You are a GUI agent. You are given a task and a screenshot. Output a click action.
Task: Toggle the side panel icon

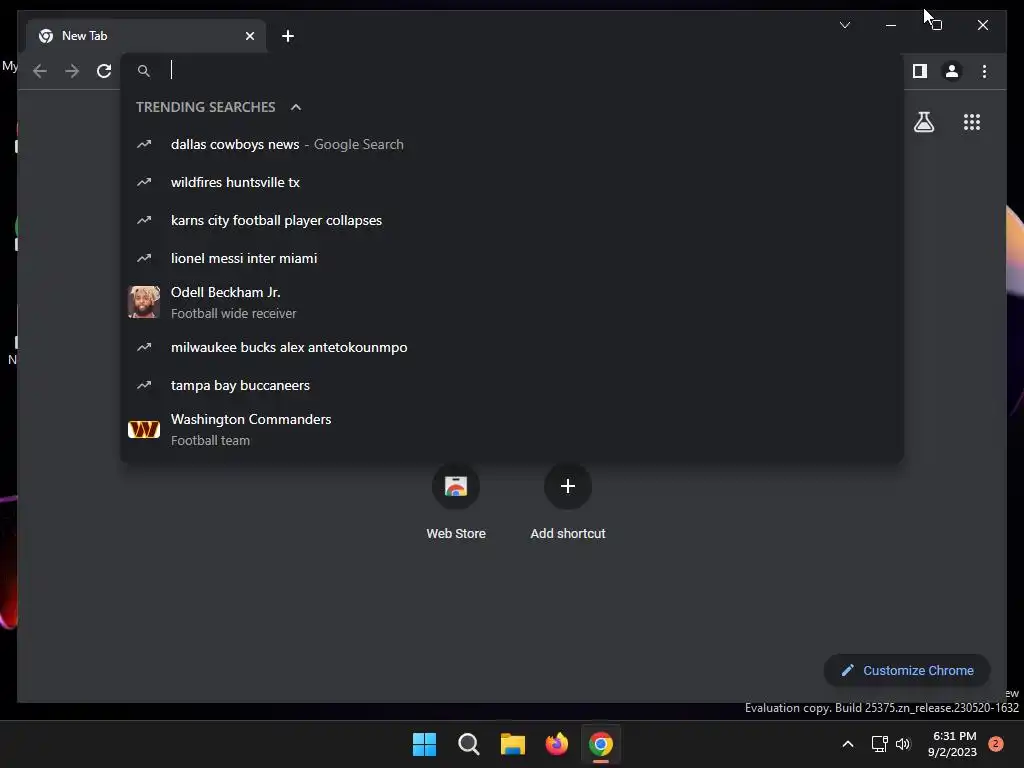[x=920, y=71]
